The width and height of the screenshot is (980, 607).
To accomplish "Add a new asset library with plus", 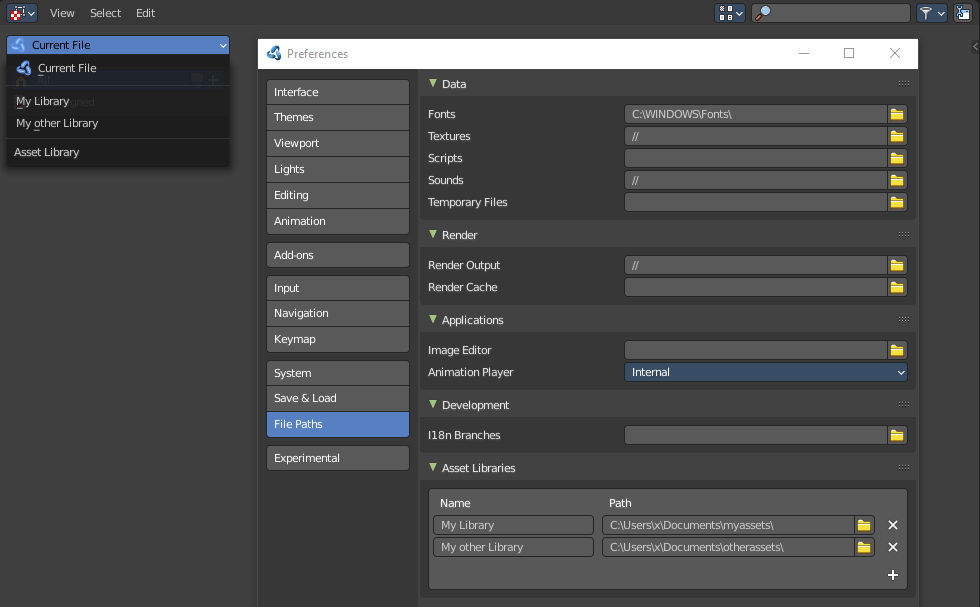I will (x=892, y=575).
